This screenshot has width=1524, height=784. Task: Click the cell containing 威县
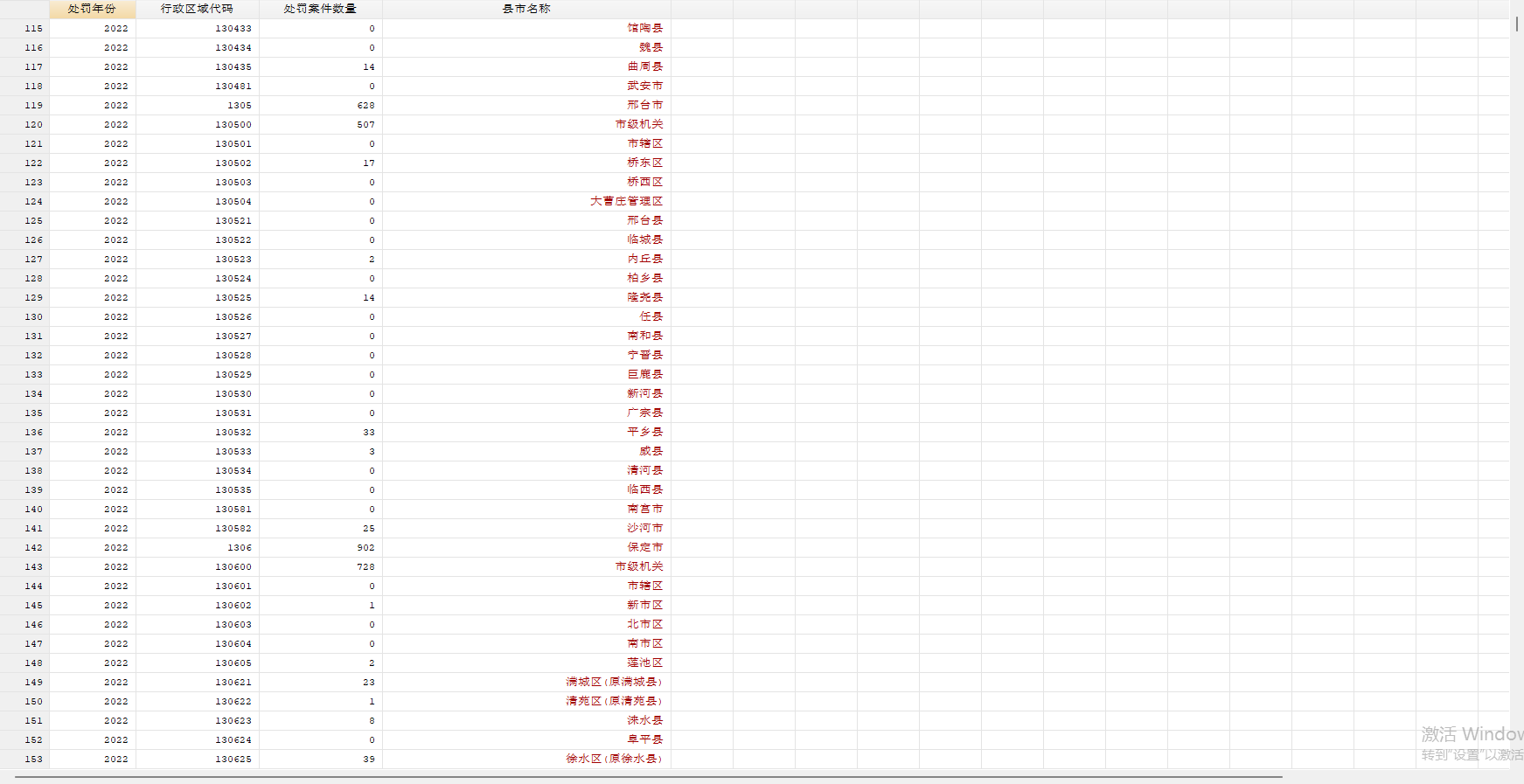coord(526,452)
